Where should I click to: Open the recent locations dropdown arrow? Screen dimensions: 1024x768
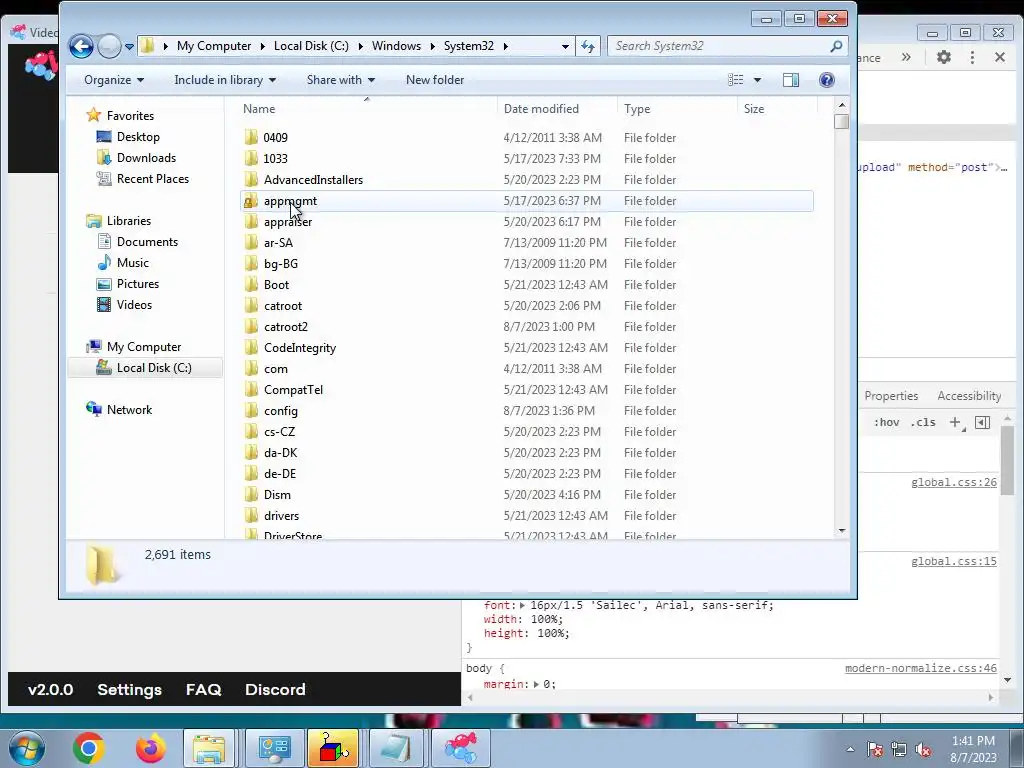click(x=129, y=47)
